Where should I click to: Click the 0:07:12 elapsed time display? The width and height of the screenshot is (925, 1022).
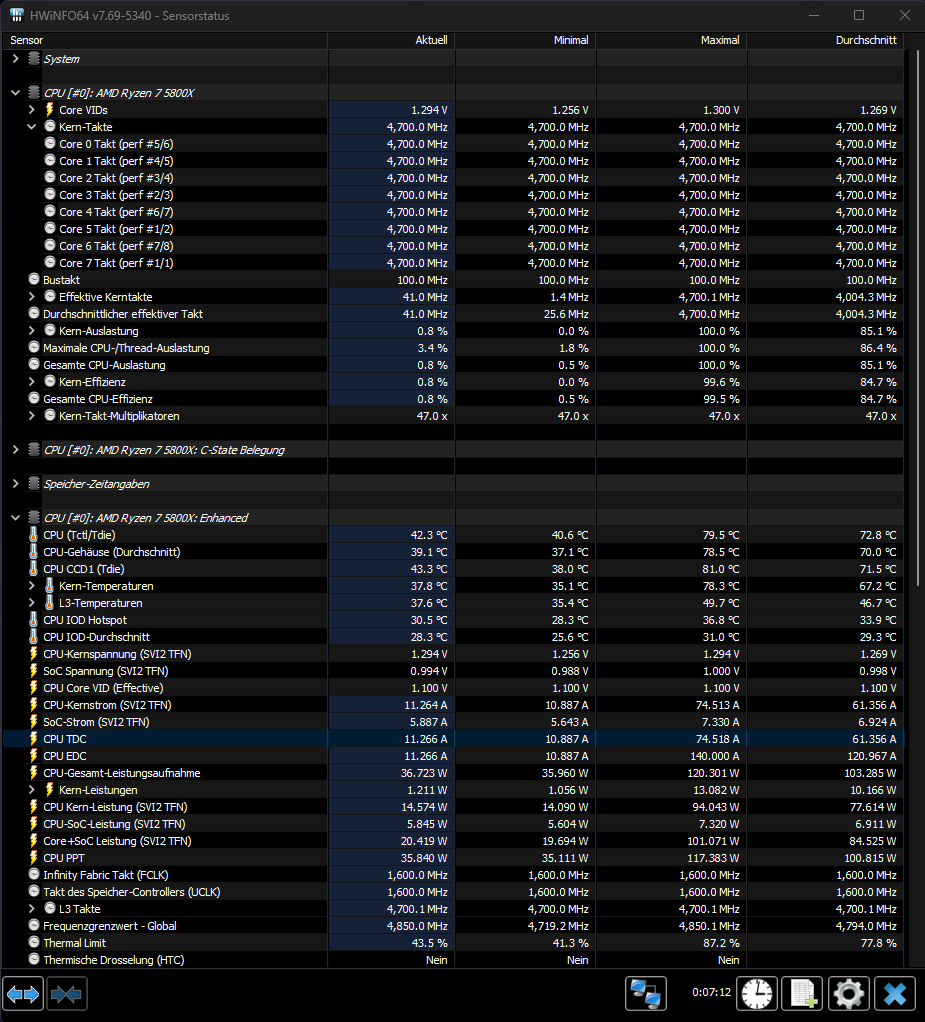click(711, 992)
